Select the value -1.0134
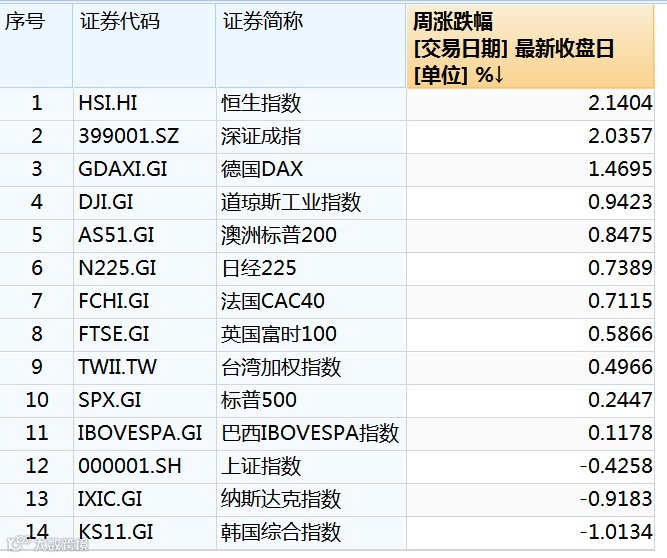Viewport: 667px width, 558px height. 616,532
